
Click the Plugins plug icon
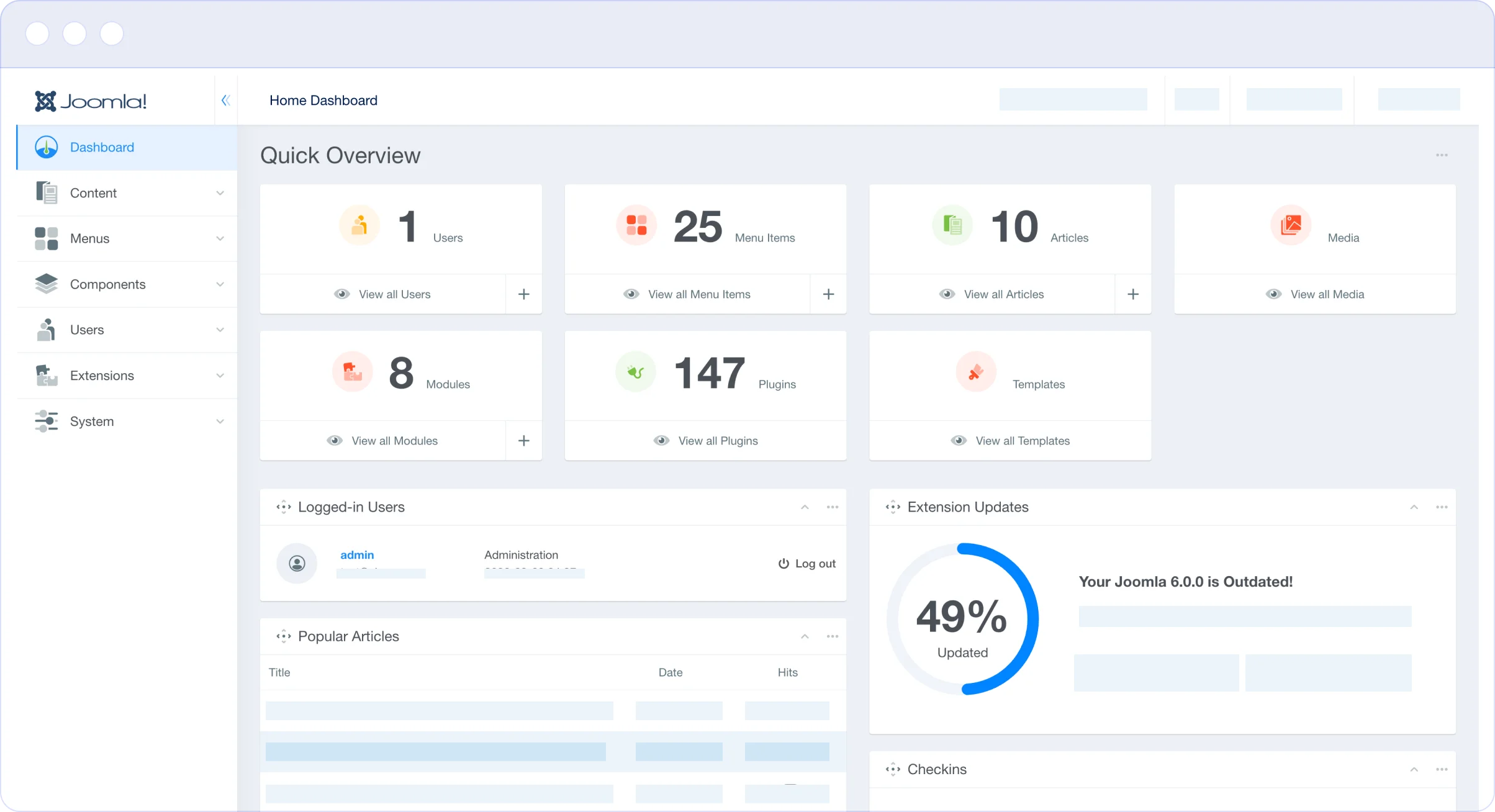tap(635, 372)
